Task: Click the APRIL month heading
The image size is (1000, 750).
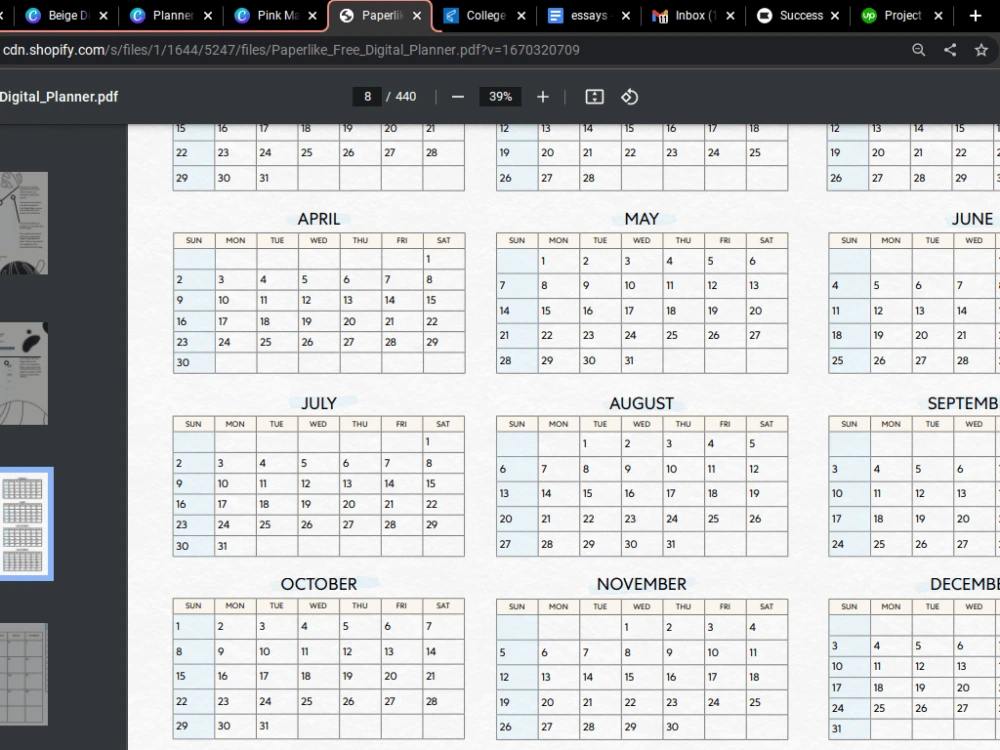Action: 319,219
